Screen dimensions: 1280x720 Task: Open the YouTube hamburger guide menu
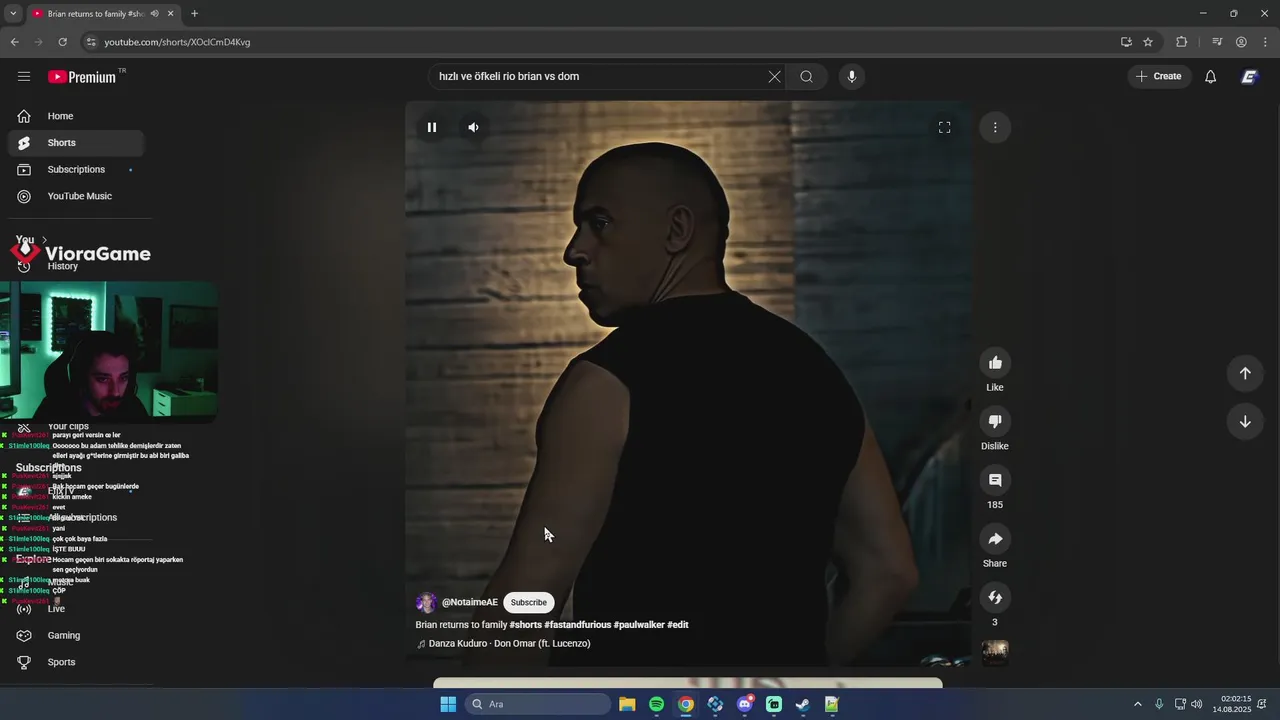click(x=24, y=76)
